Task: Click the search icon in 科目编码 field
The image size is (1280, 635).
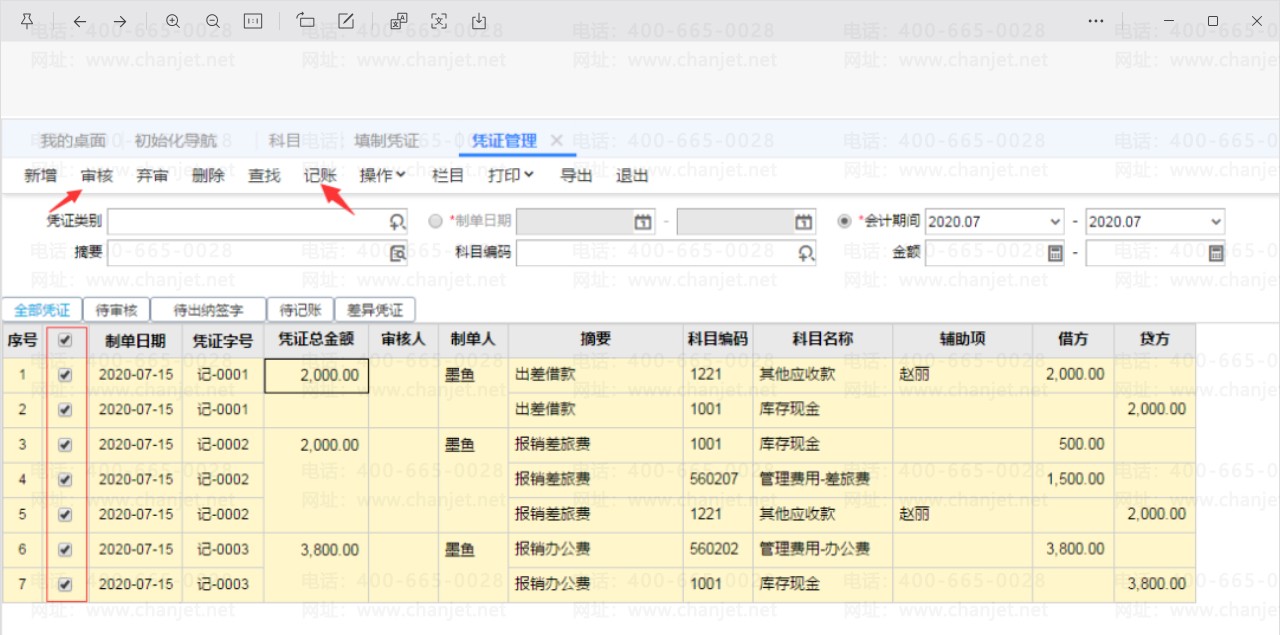Action: [806, 253]
